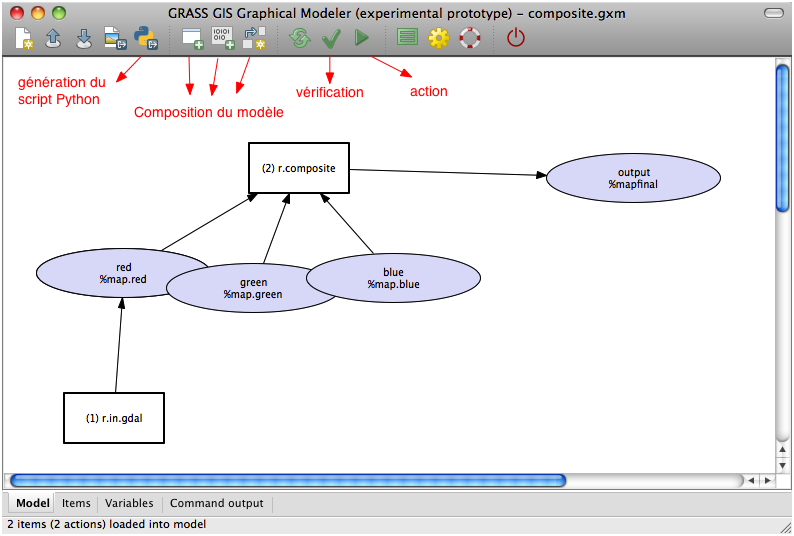Load model from file icon

54,39
